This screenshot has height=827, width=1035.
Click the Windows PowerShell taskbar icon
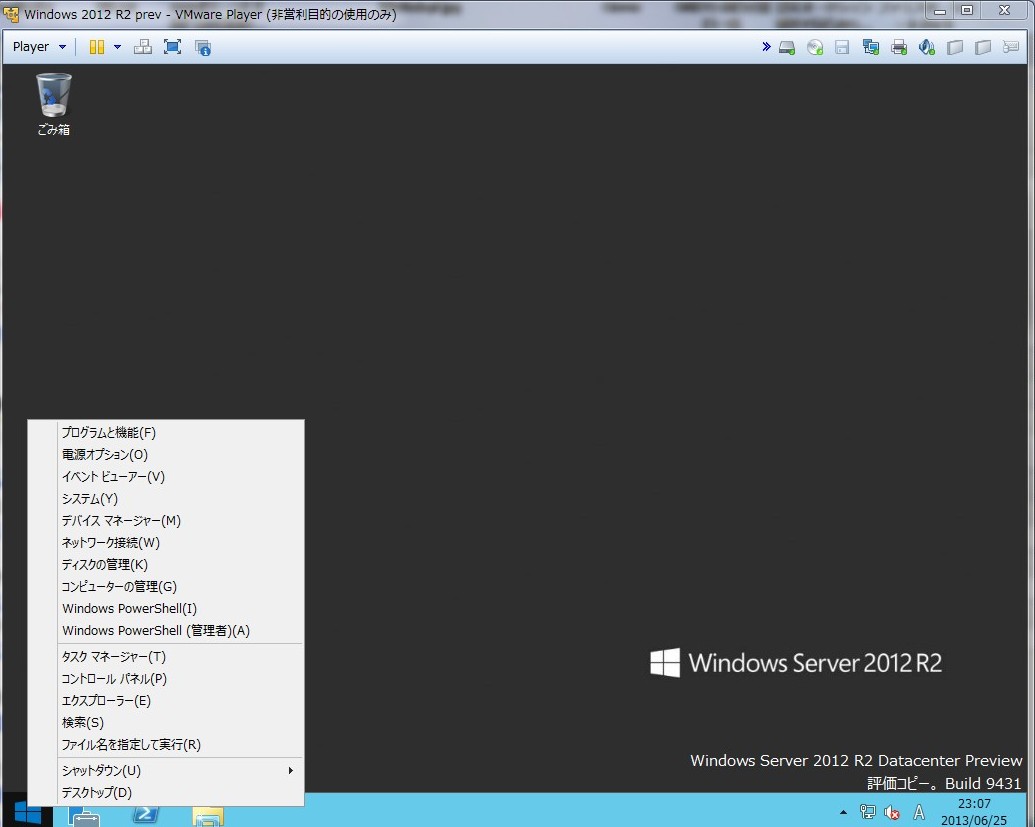click(146, 815)
